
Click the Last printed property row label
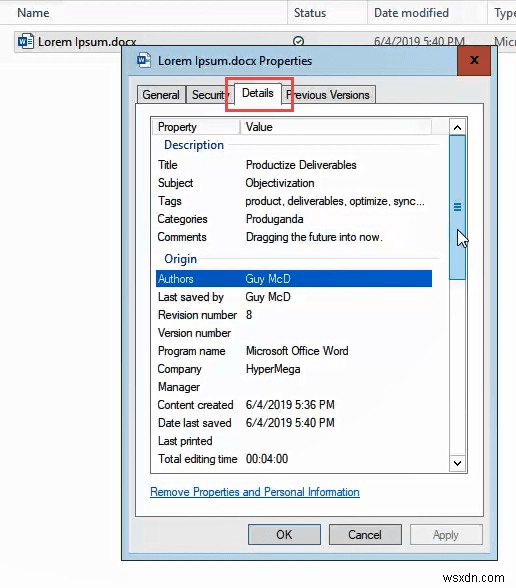point(185,441)
